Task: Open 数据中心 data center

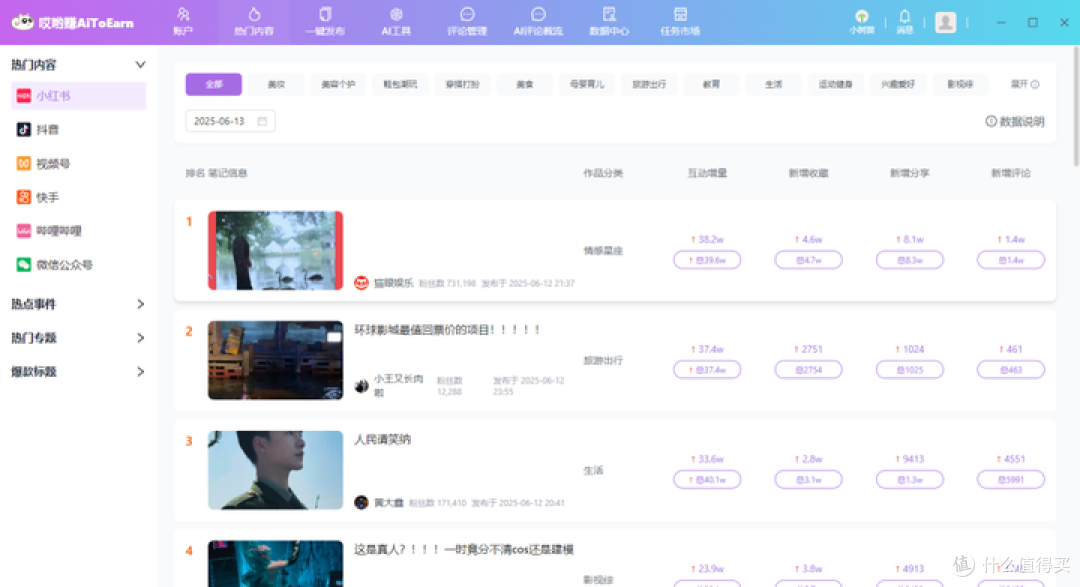Action: tap(609, 22)
